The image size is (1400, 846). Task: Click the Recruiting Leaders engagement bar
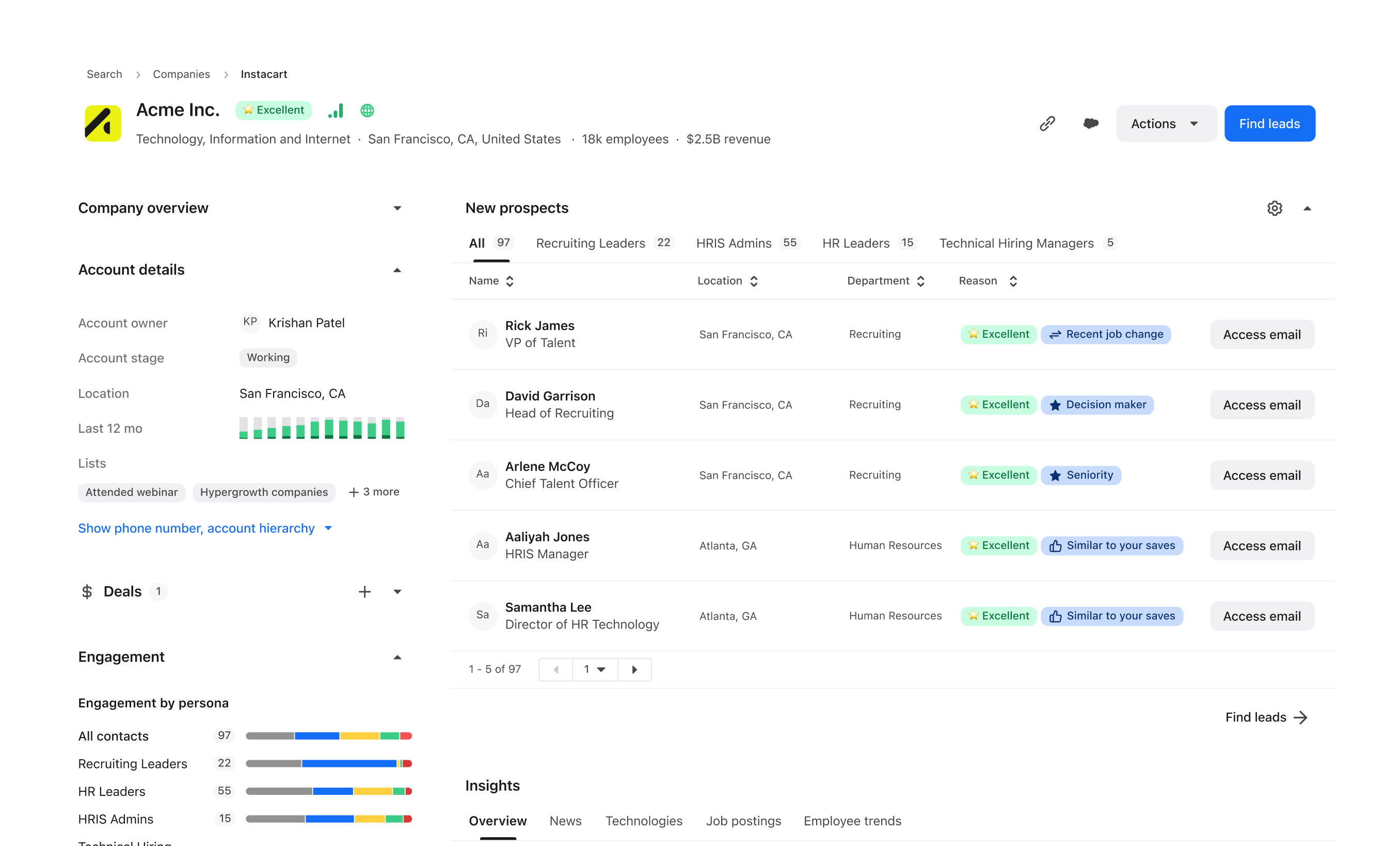tap(328, 763)
